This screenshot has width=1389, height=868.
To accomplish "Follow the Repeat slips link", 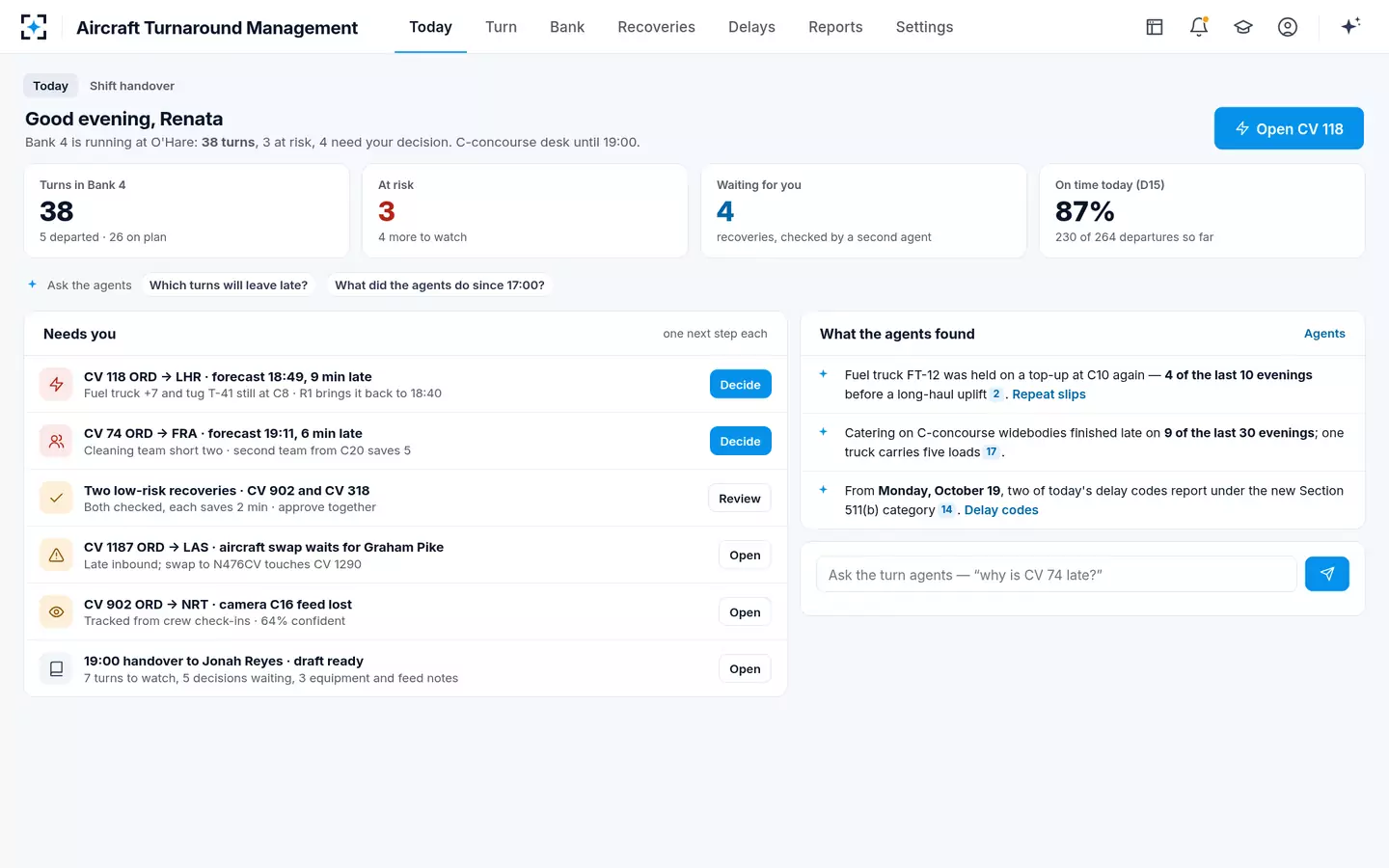I will [x=1049, y=394].
